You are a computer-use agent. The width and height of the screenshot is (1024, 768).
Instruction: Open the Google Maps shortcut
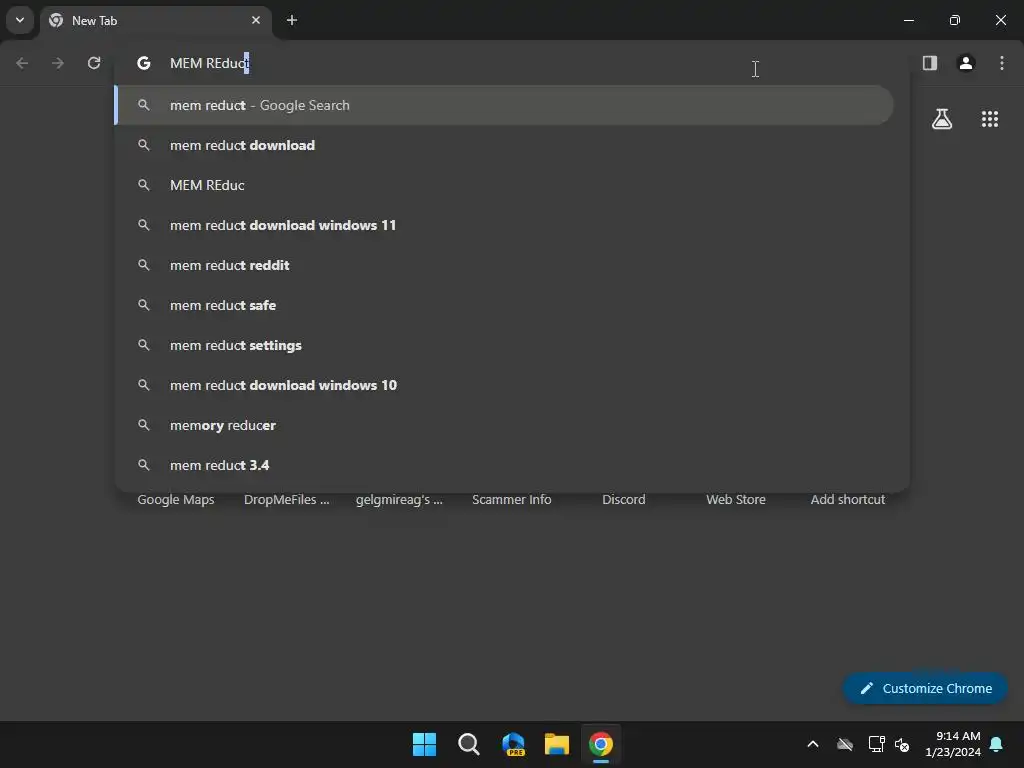point(176,500)
